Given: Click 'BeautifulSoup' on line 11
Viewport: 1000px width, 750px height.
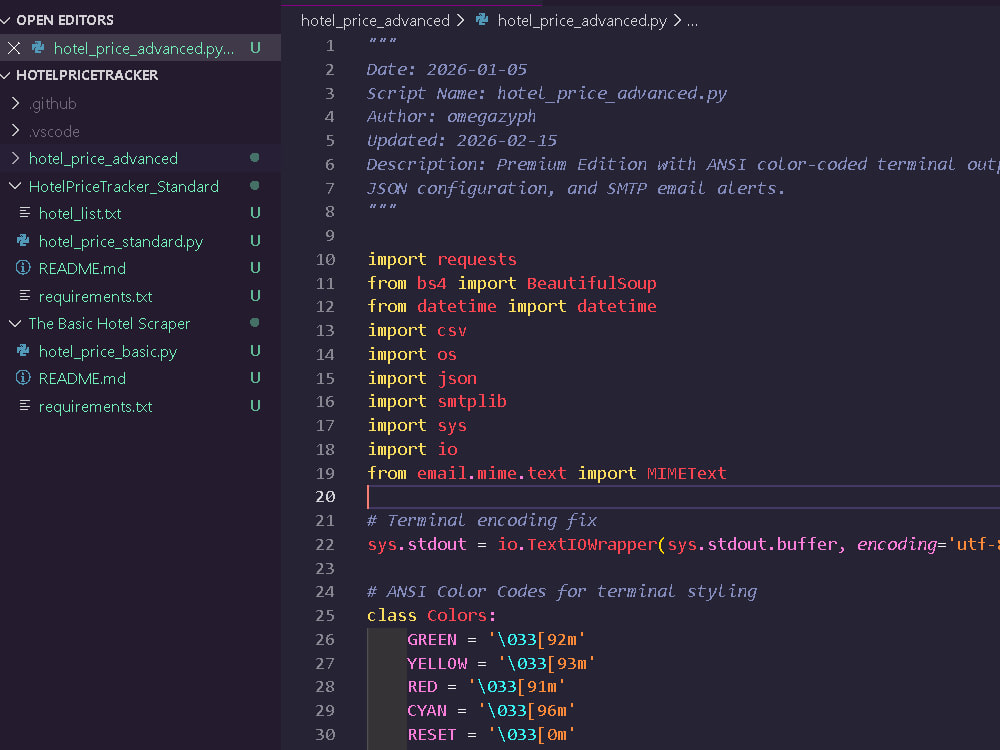Looking at the screenshot, I should (591, 283).
